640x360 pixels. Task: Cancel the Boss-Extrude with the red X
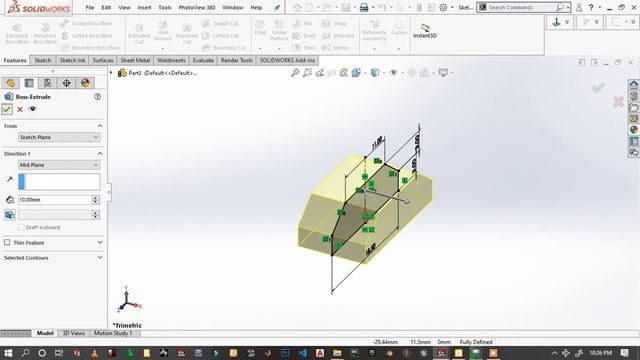coord(20,109)
